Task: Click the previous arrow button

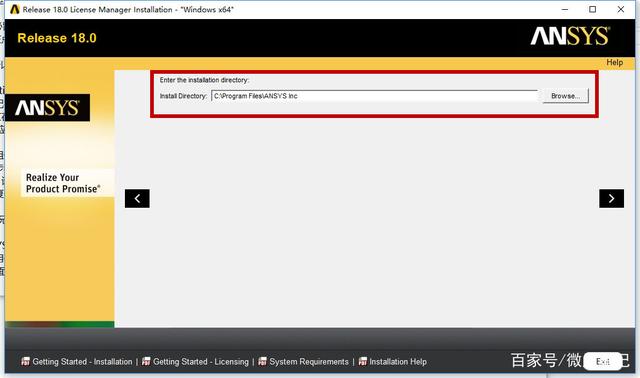Action: tap(137, 198)
